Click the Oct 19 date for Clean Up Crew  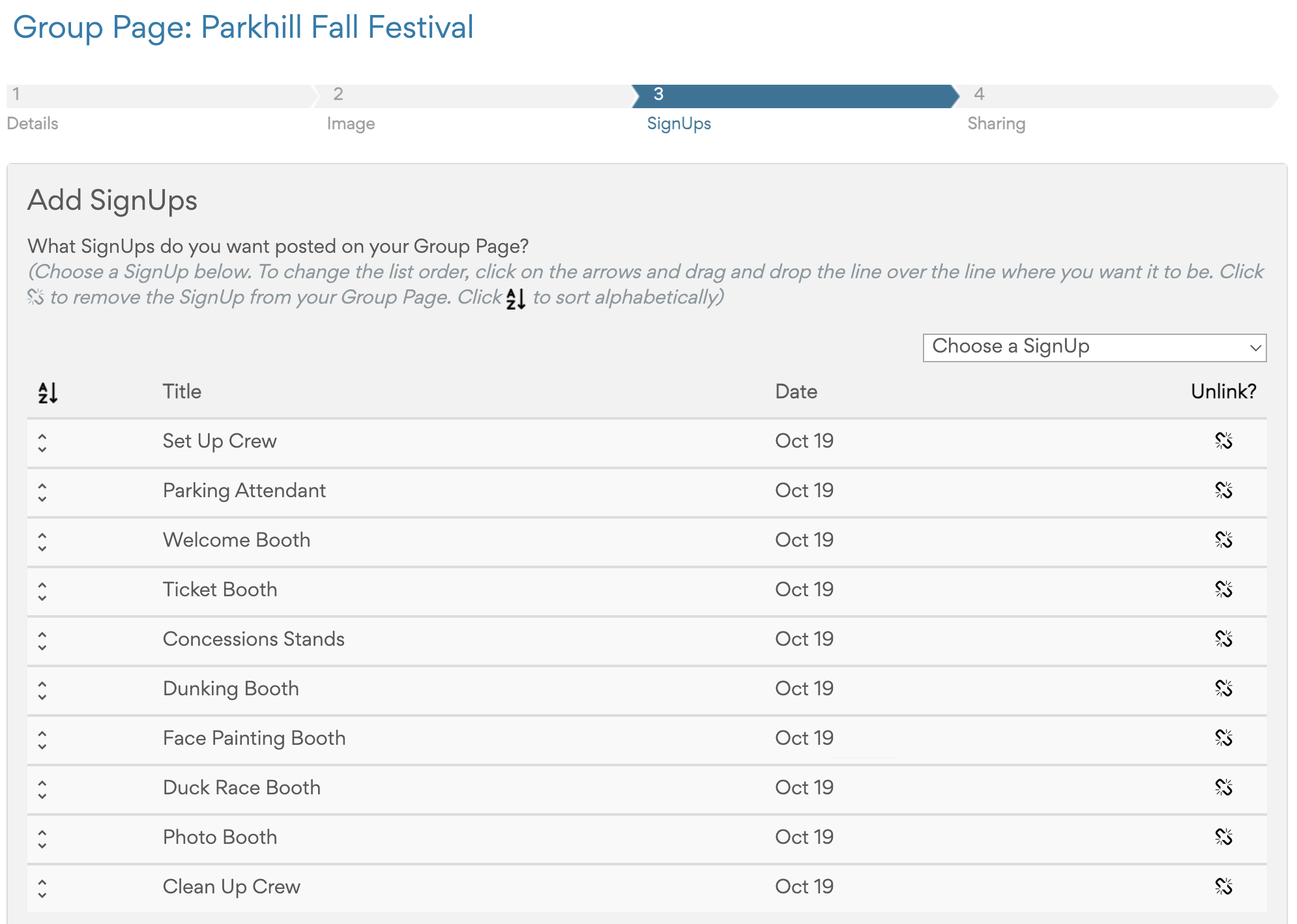pos(804,887)
